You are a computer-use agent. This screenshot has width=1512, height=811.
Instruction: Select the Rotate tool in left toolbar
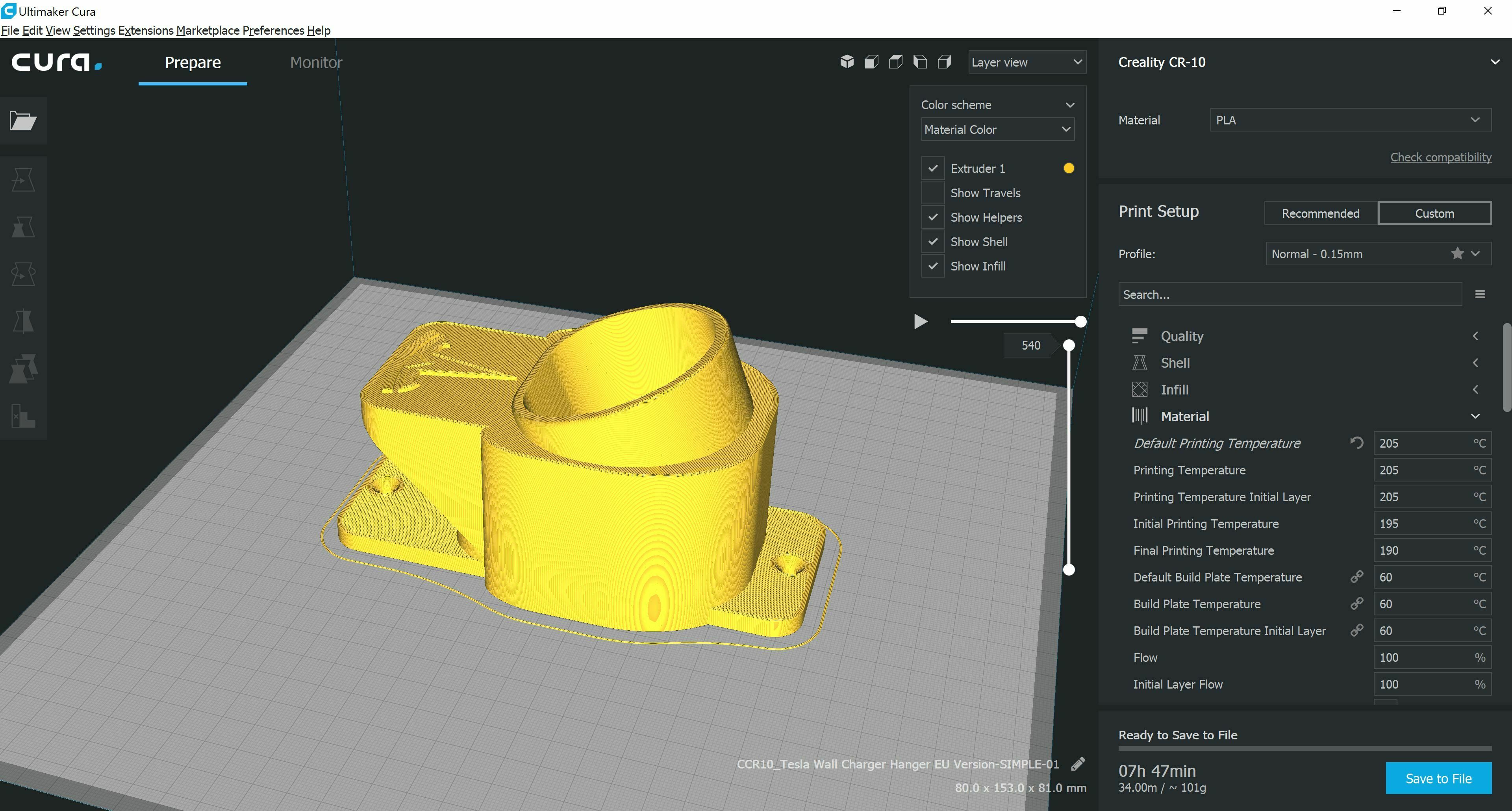tap(23, 274)
